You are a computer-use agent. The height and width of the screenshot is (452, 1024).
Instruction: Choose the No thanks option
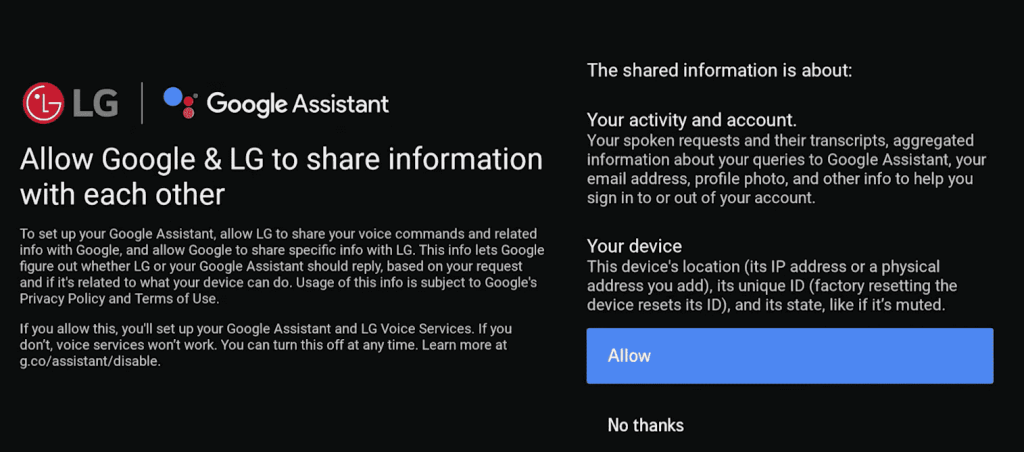tap(645, 425)
